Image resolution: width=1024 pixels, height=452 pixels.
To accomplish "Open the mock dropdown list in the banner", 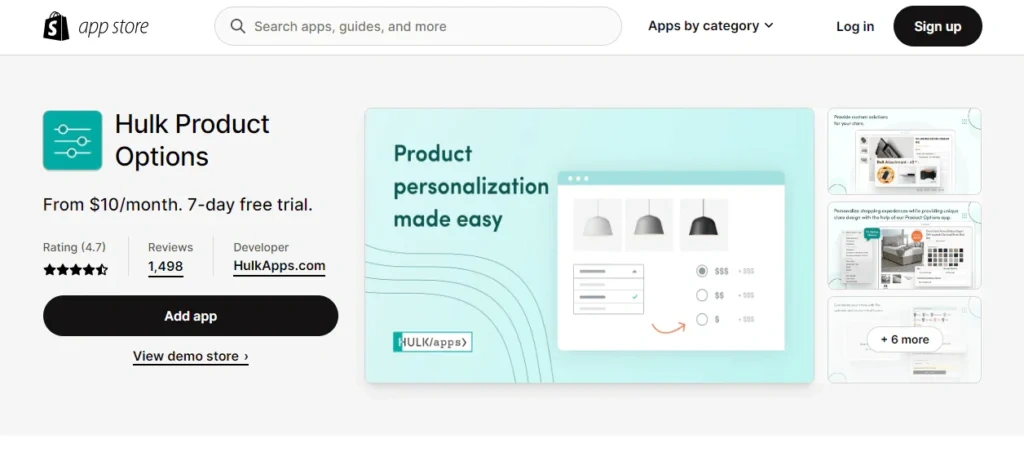I will [x=608, y=271].
